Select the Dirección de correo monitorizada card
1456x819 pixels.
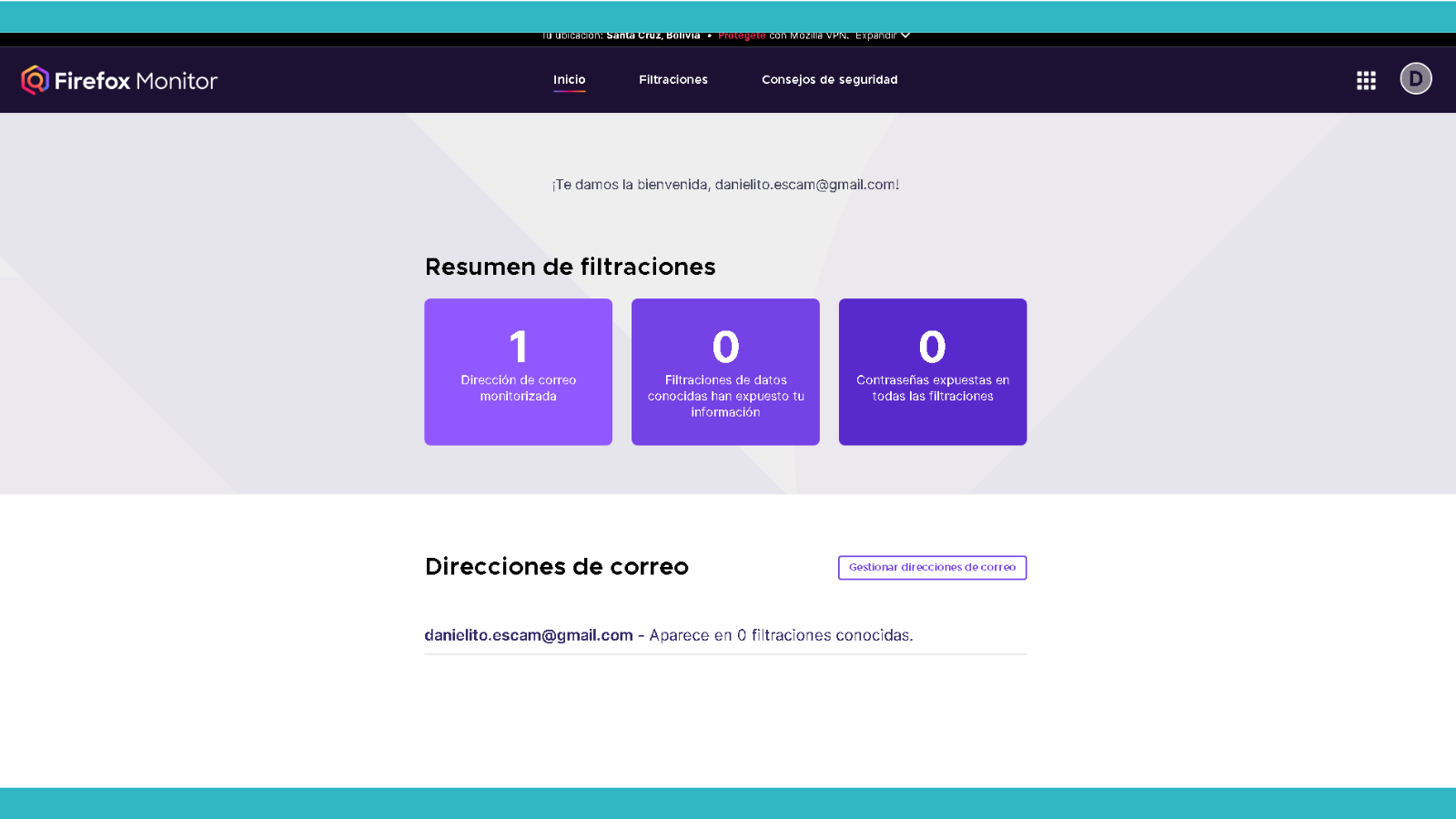click(519, 372)
